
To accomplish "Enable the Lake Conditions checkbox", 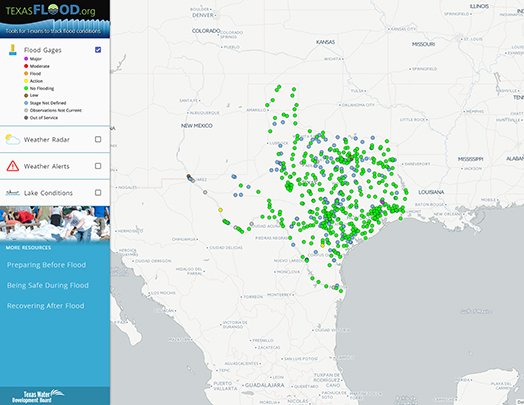I will click(98, 193).
